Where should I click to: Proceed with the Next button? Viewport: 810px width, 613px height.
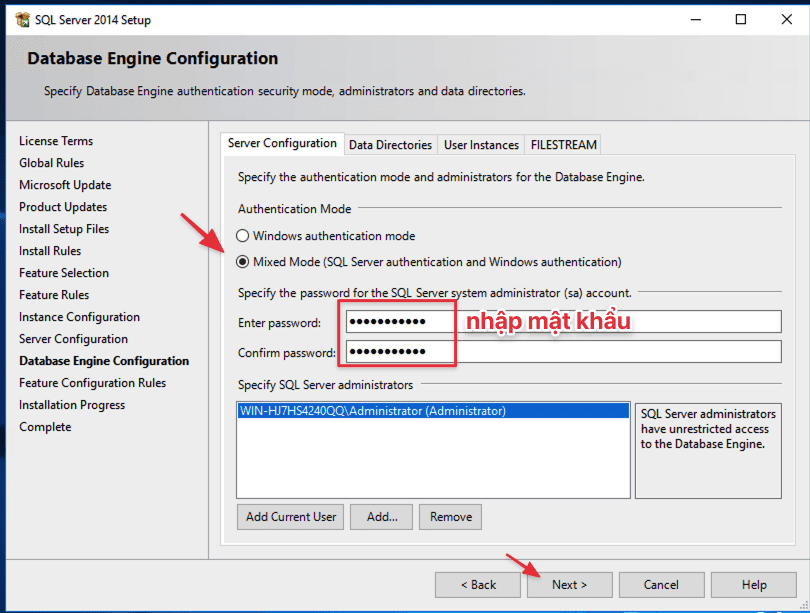click(569, 585)
